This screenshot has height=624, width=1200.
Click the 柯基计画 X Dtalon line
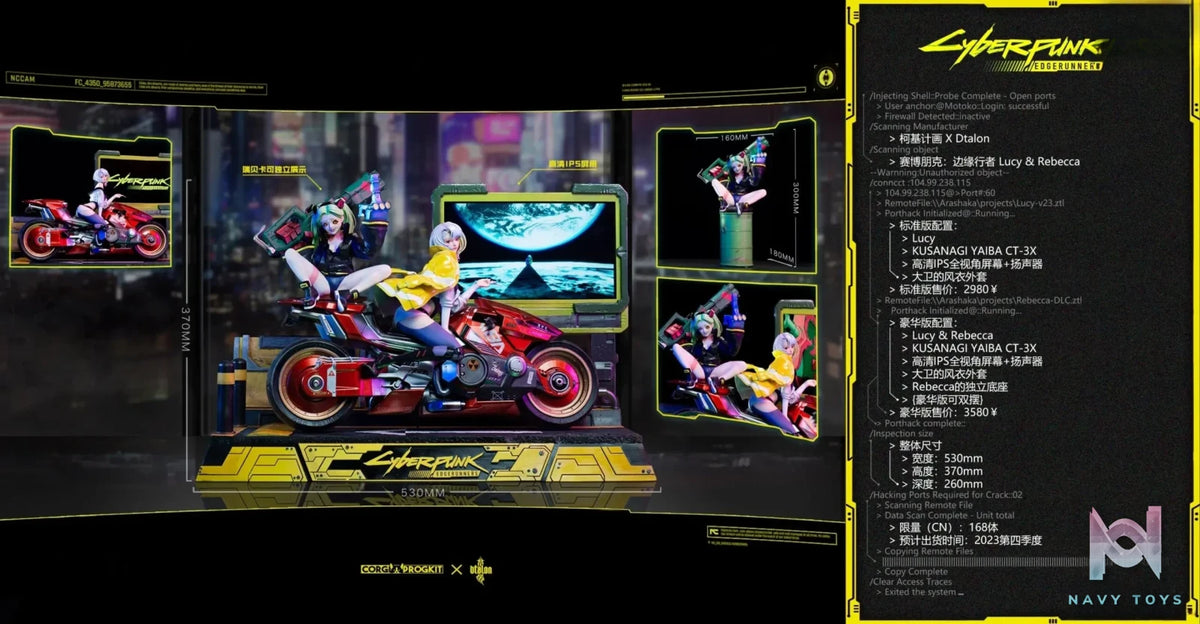(938, 138)
